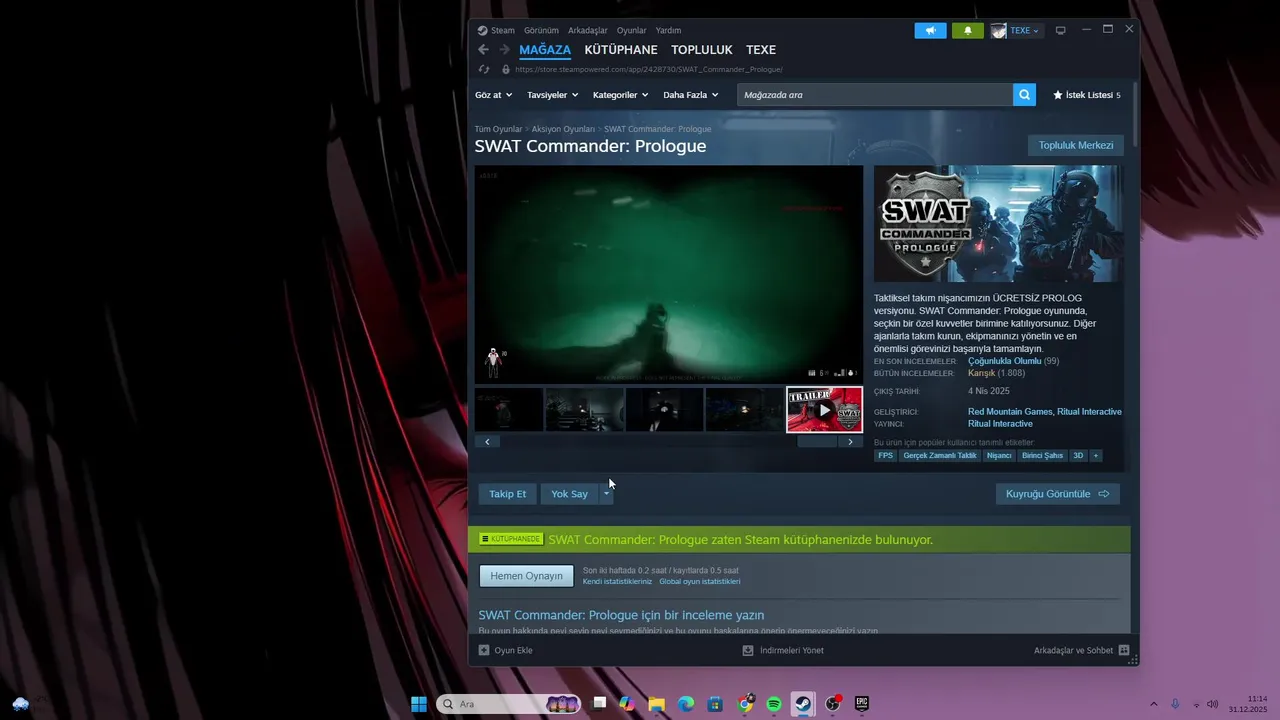This screenshot has height=720, width=1280.
Task: Click the Big Picture mode monitor icon
Action: coord(1061,30)
